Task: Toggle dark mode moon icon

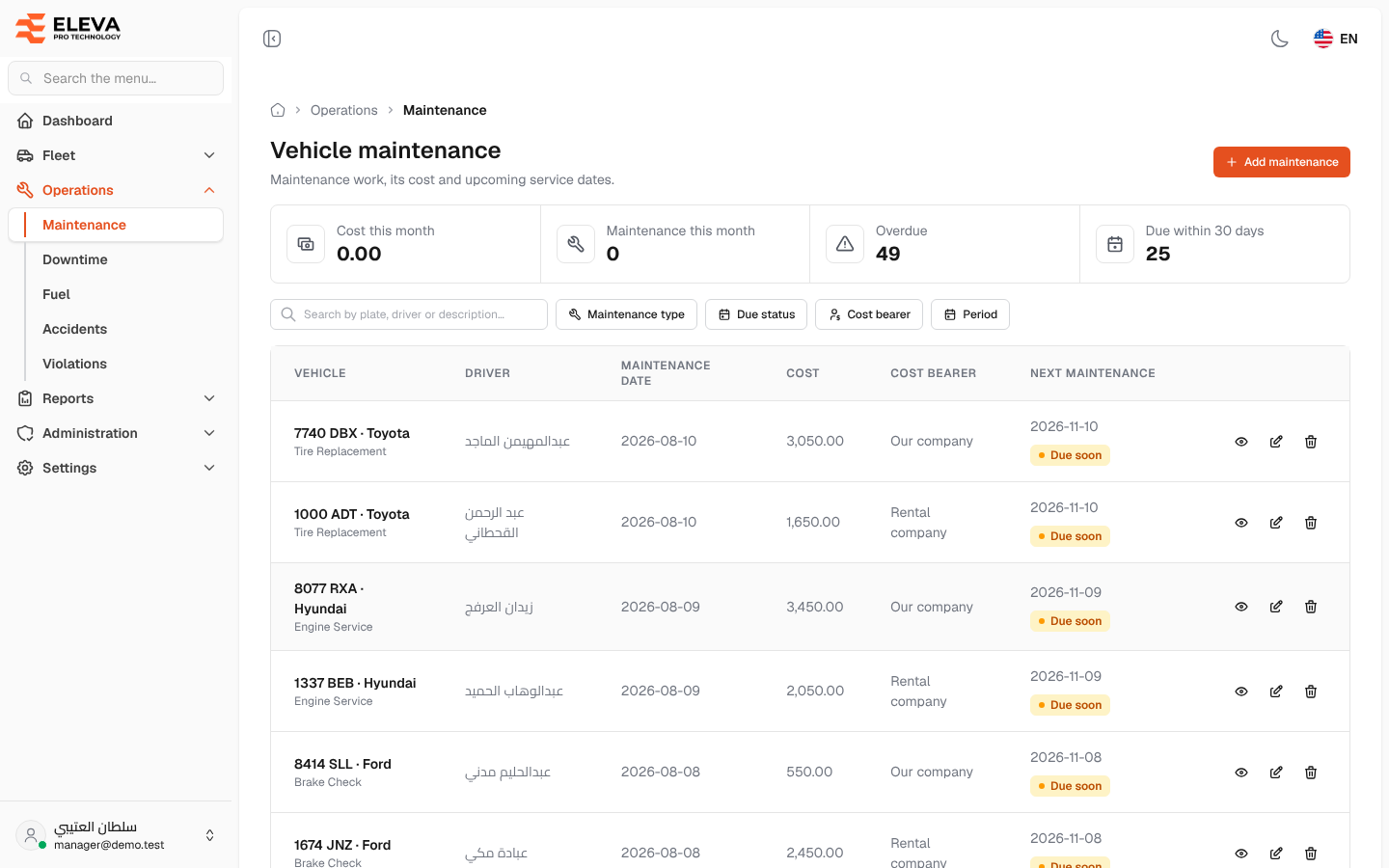Action: pyautogui.click(x=1280, y=39)
